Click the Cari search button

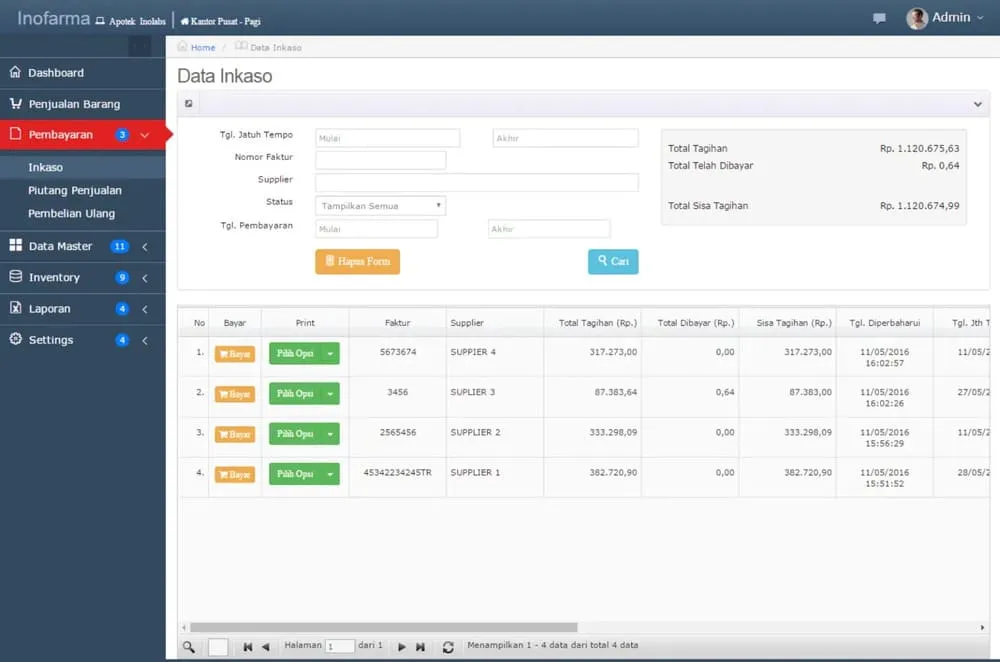click(613, 261)
